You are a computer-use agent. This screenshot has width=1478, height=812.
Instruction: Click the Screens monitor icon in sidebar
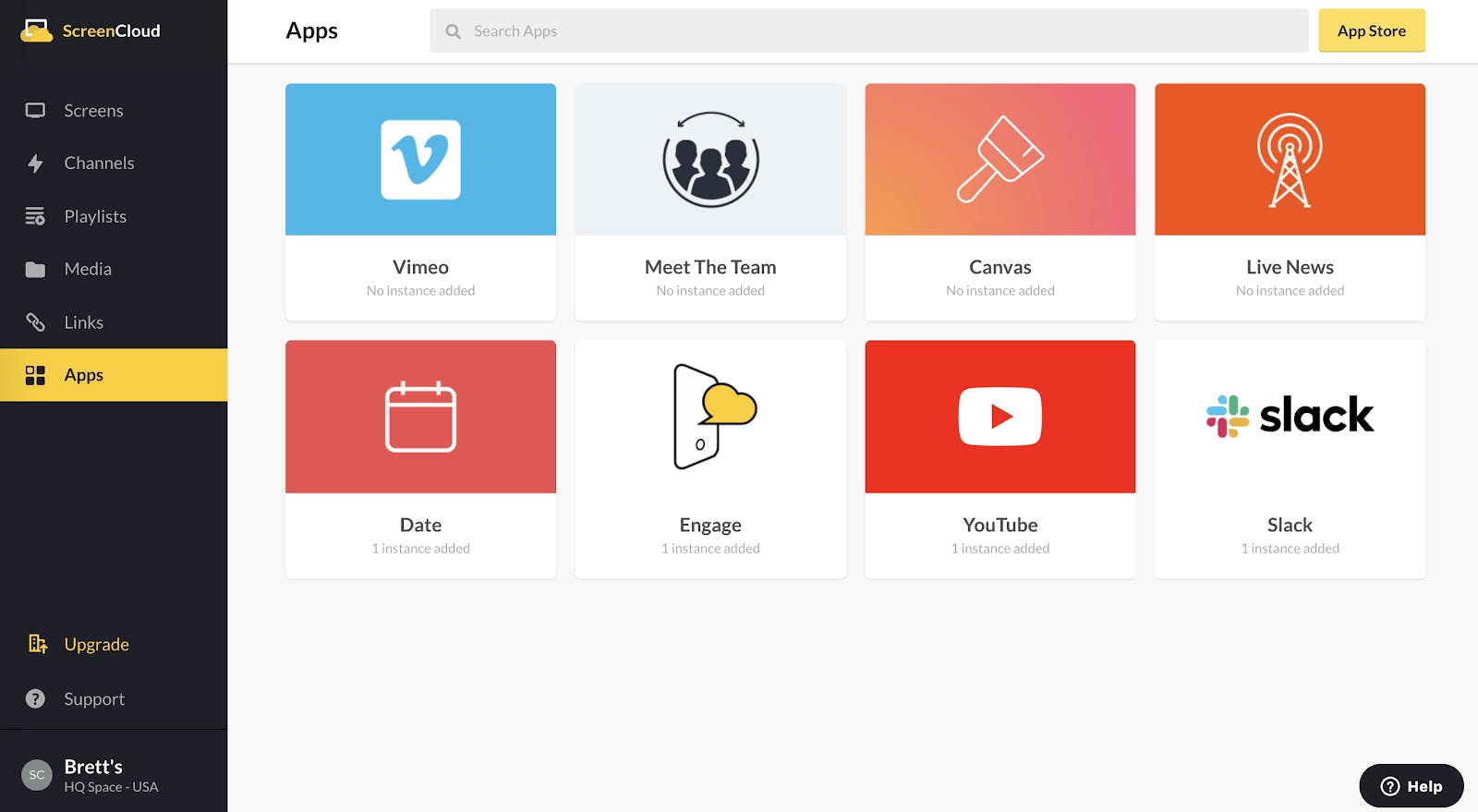(35, 111)
